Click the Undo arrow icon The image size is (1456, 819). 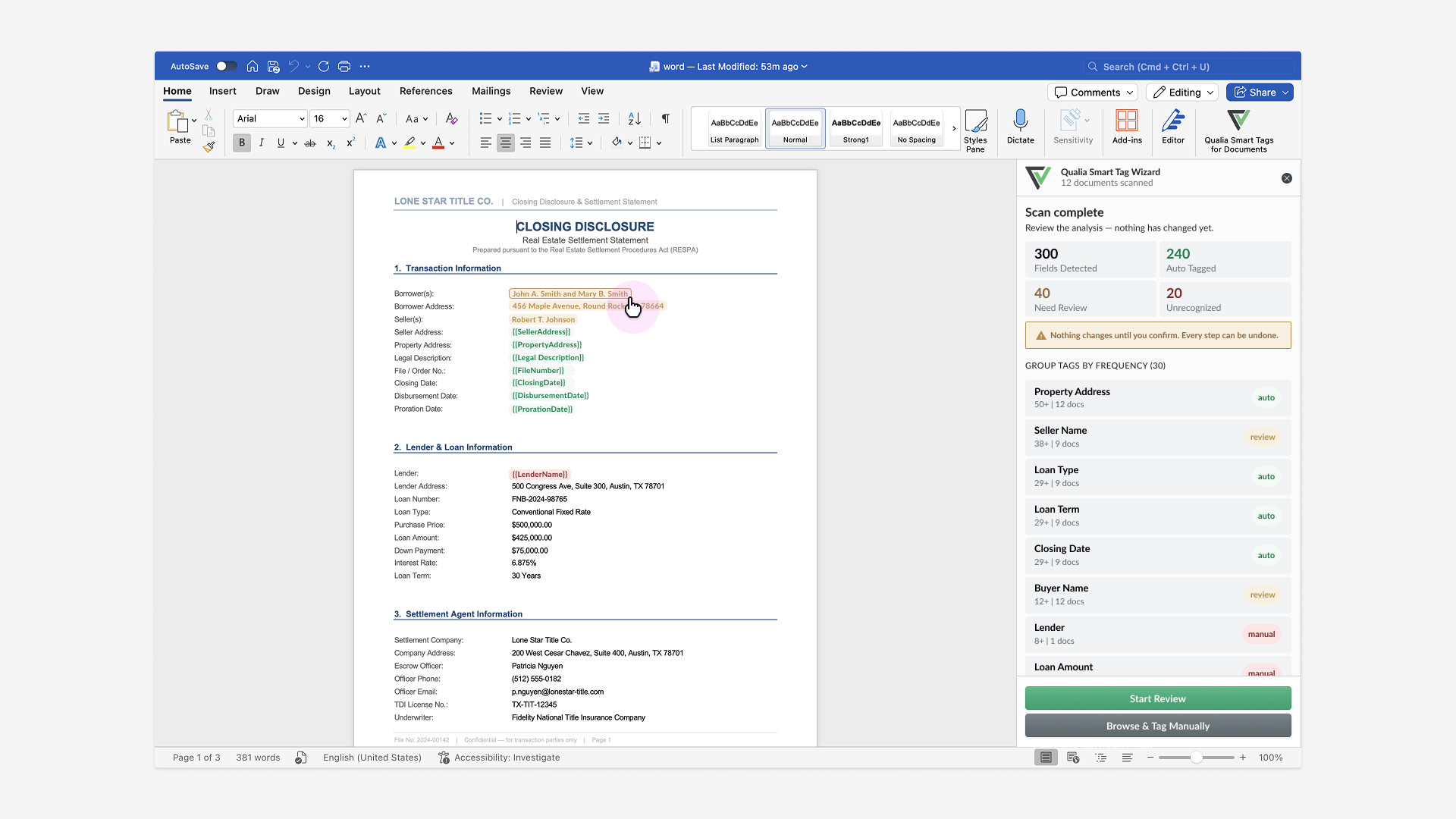coord(294,67)
